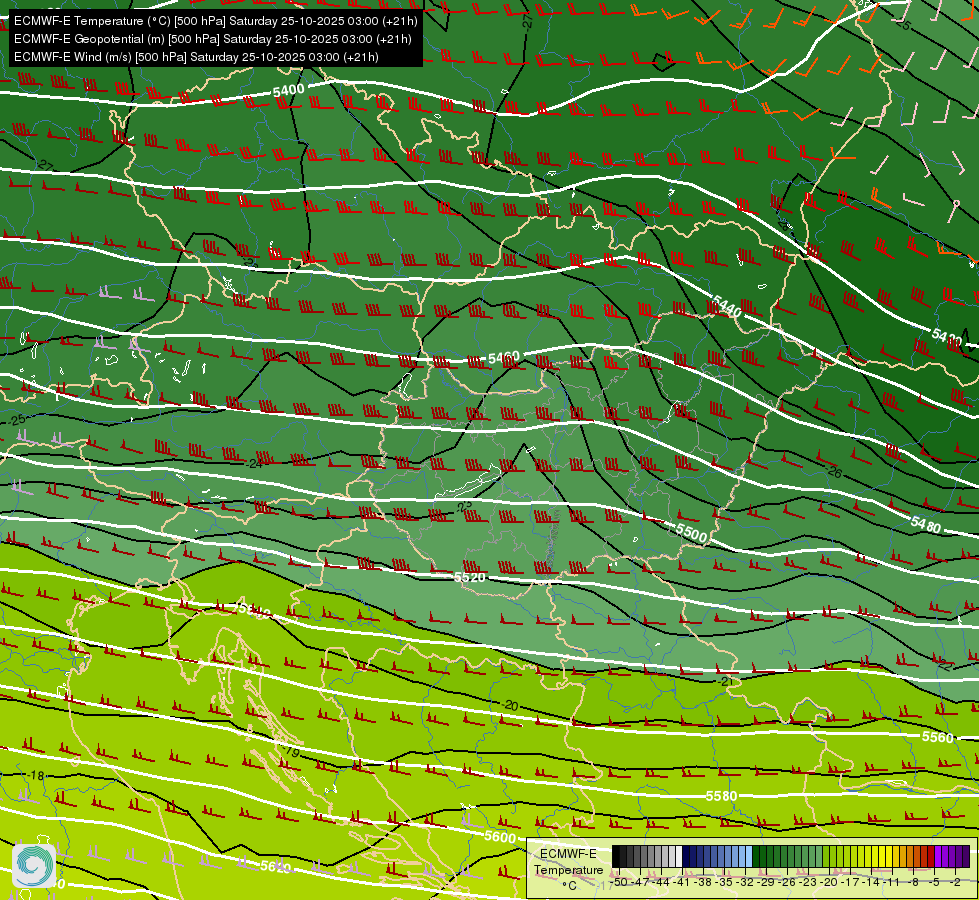Click the -23 tick label in the legend
Screen dimensions: 979x900
808,882
